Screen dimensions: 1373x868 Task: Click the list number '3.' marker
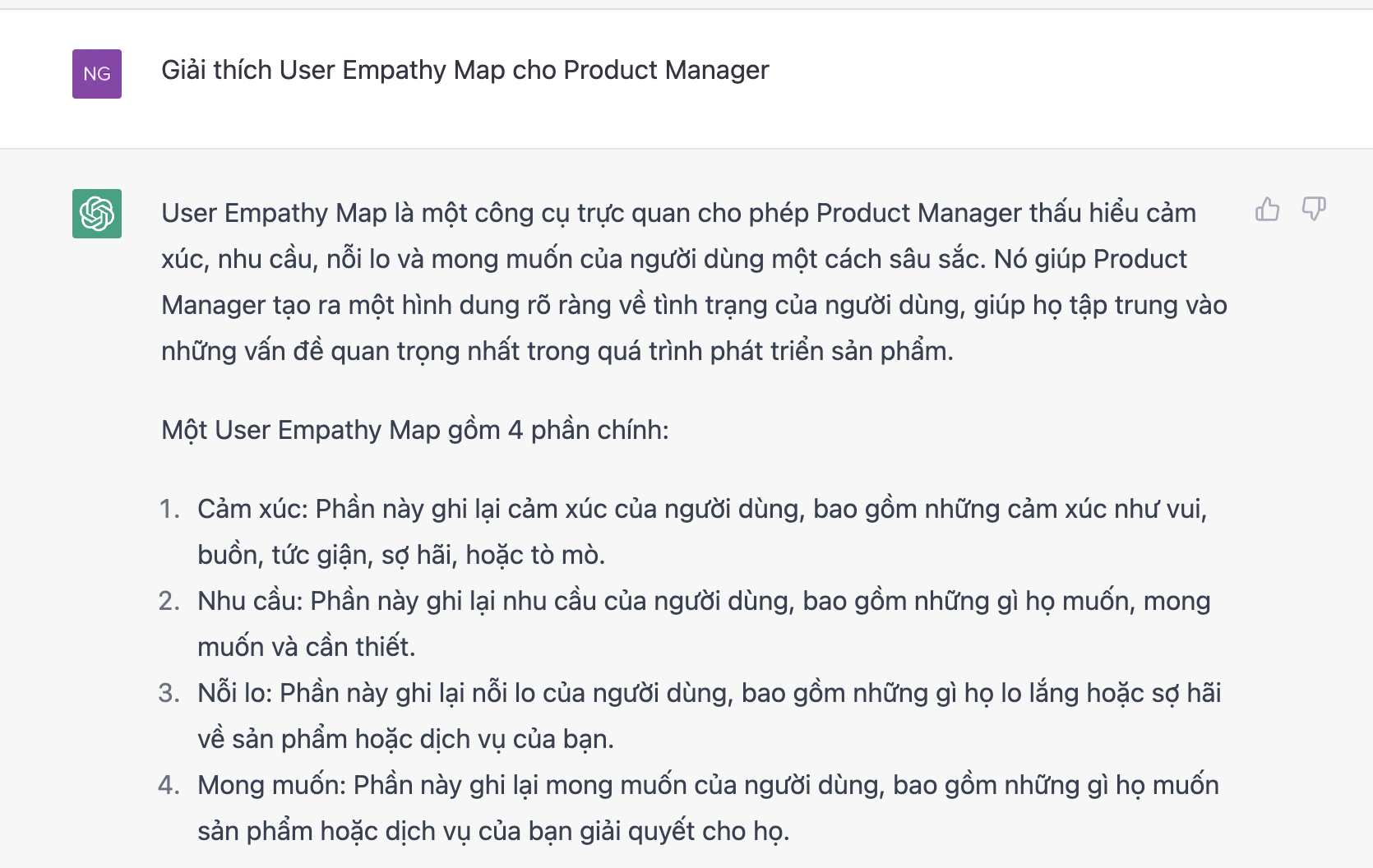[x=169, y=693]
